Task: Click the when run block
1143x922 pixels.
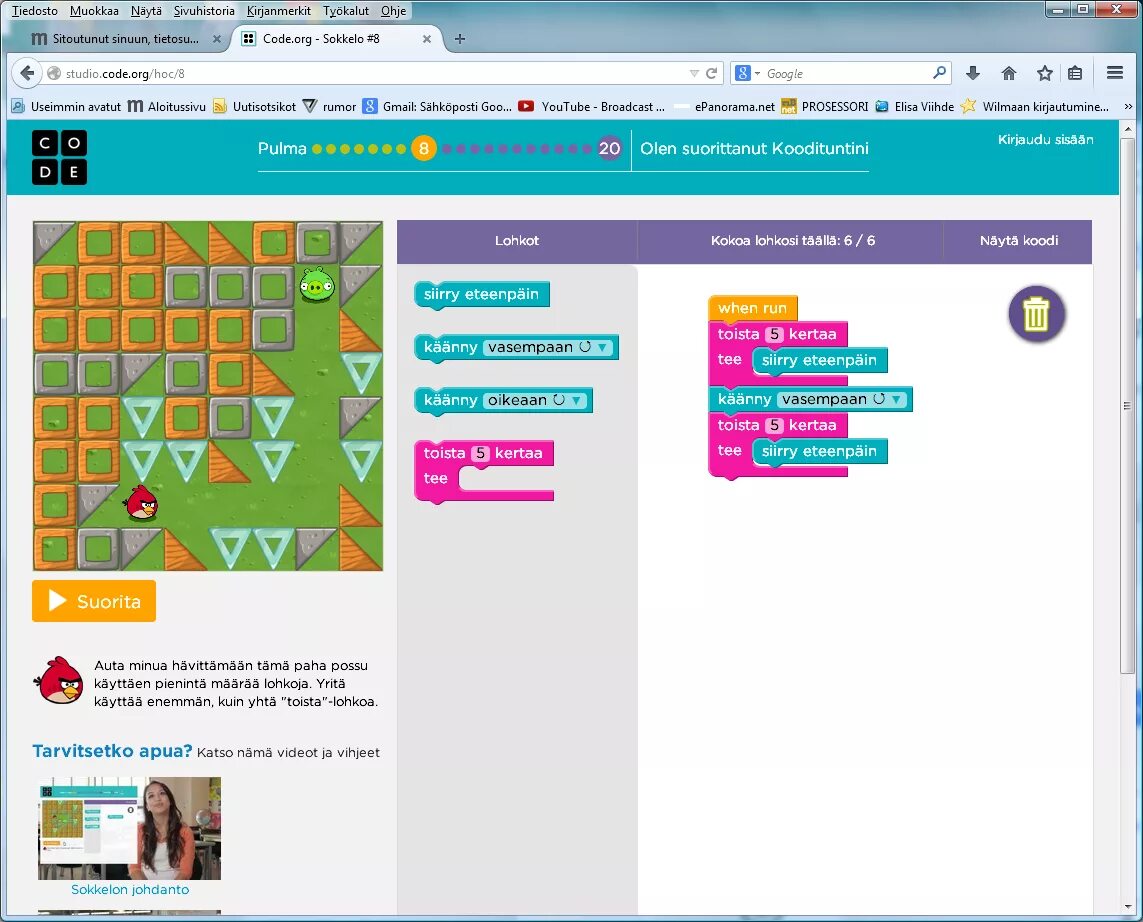Action: coord(752,308)
